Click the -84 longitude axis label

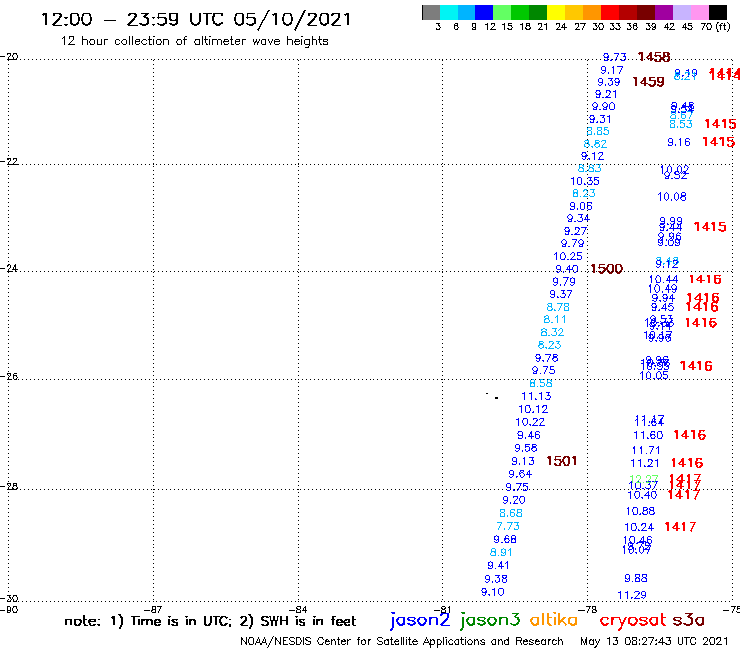click(300, 609)
